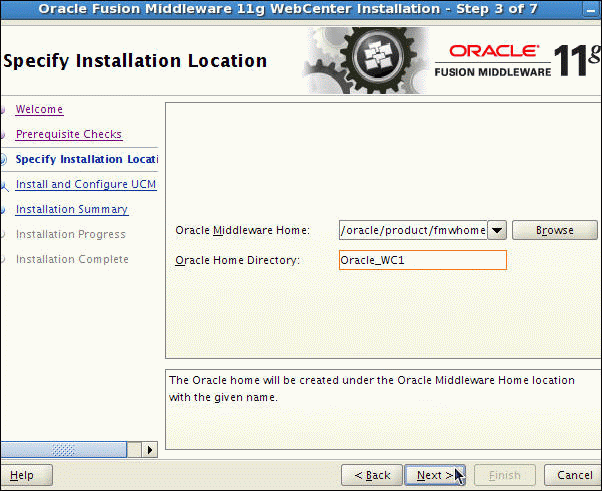Click the Installation Progress step label
The width and height of the screenshot is (602, 491).
pyautogui.click(x=71, y=234)
